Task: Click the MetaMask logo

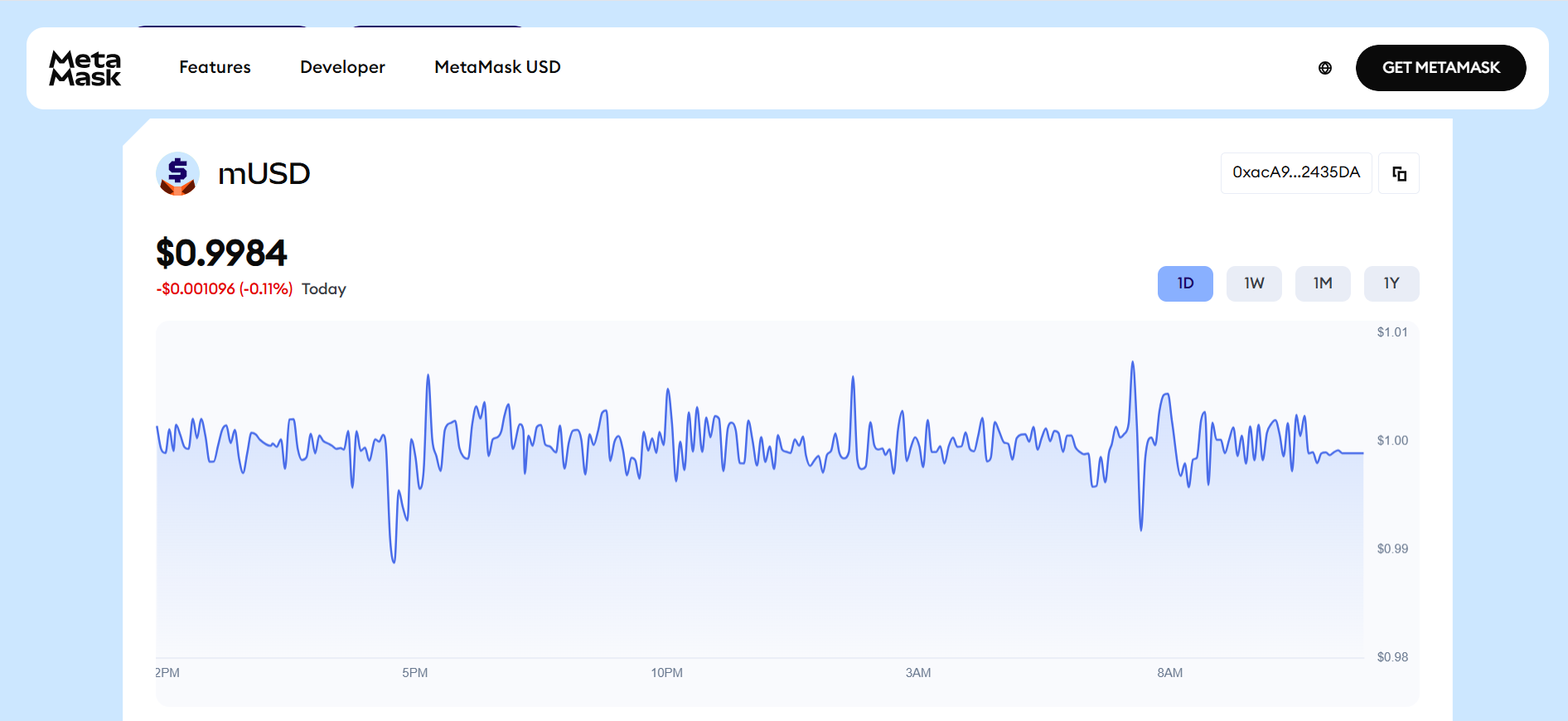Action: click(85, 68)
